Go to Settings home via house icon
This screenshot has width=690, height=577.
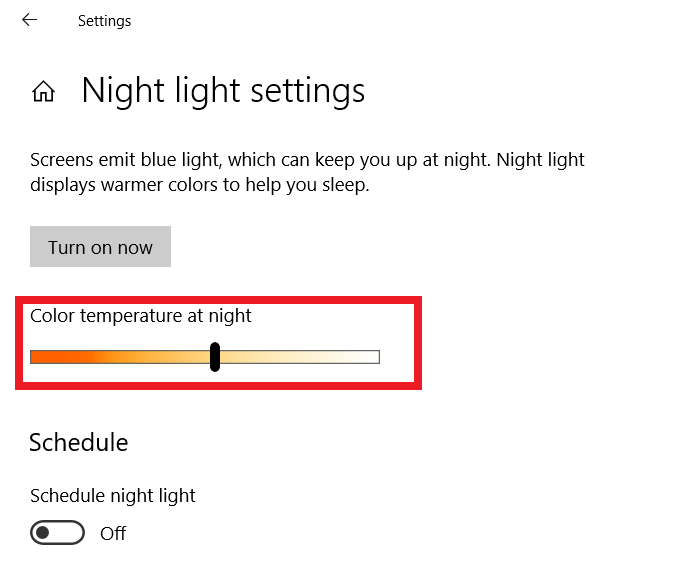[43, 92]
